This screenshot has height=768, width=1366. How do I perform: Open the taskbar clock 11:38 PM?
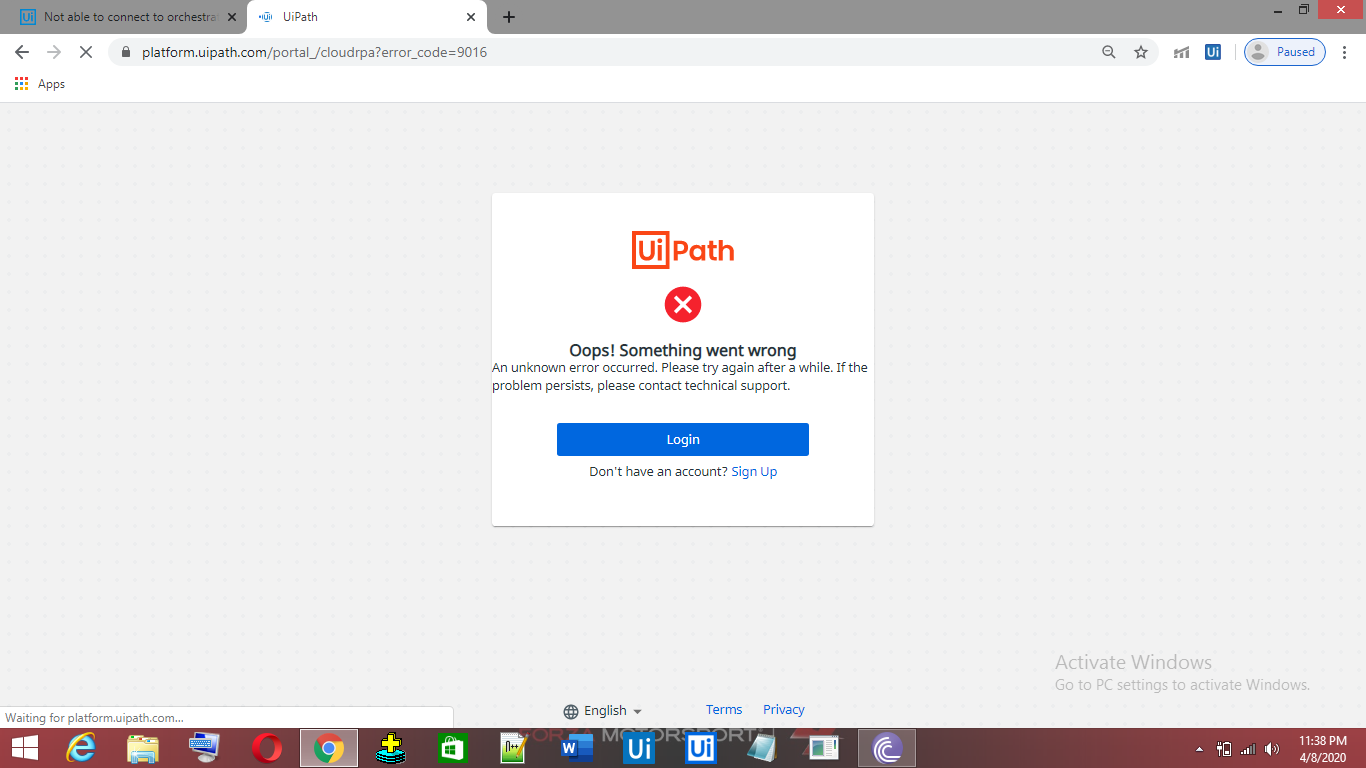[1323, 749]
